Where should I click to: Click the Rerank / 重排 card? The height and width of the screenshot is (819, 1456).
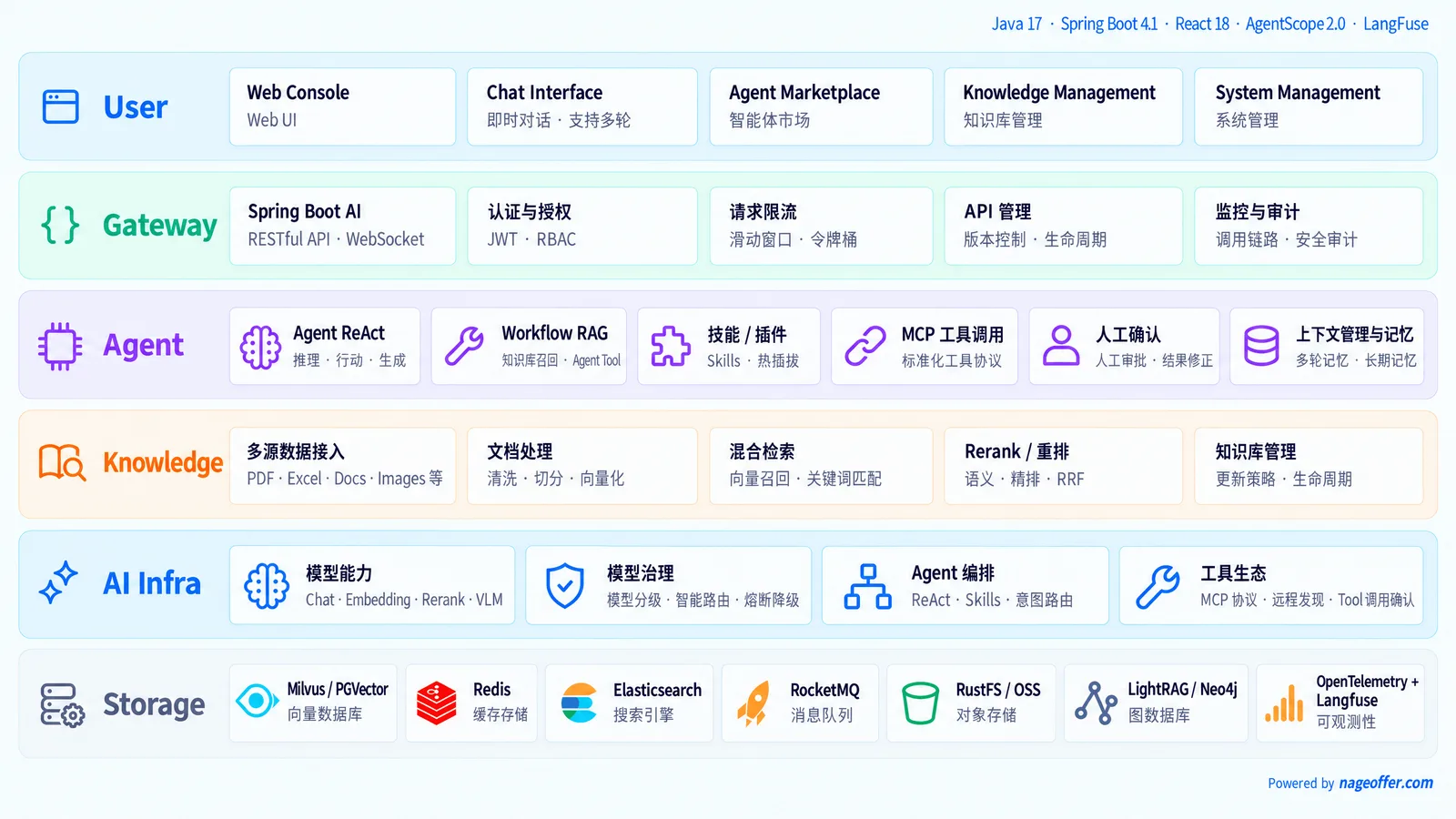(1063, 465)
